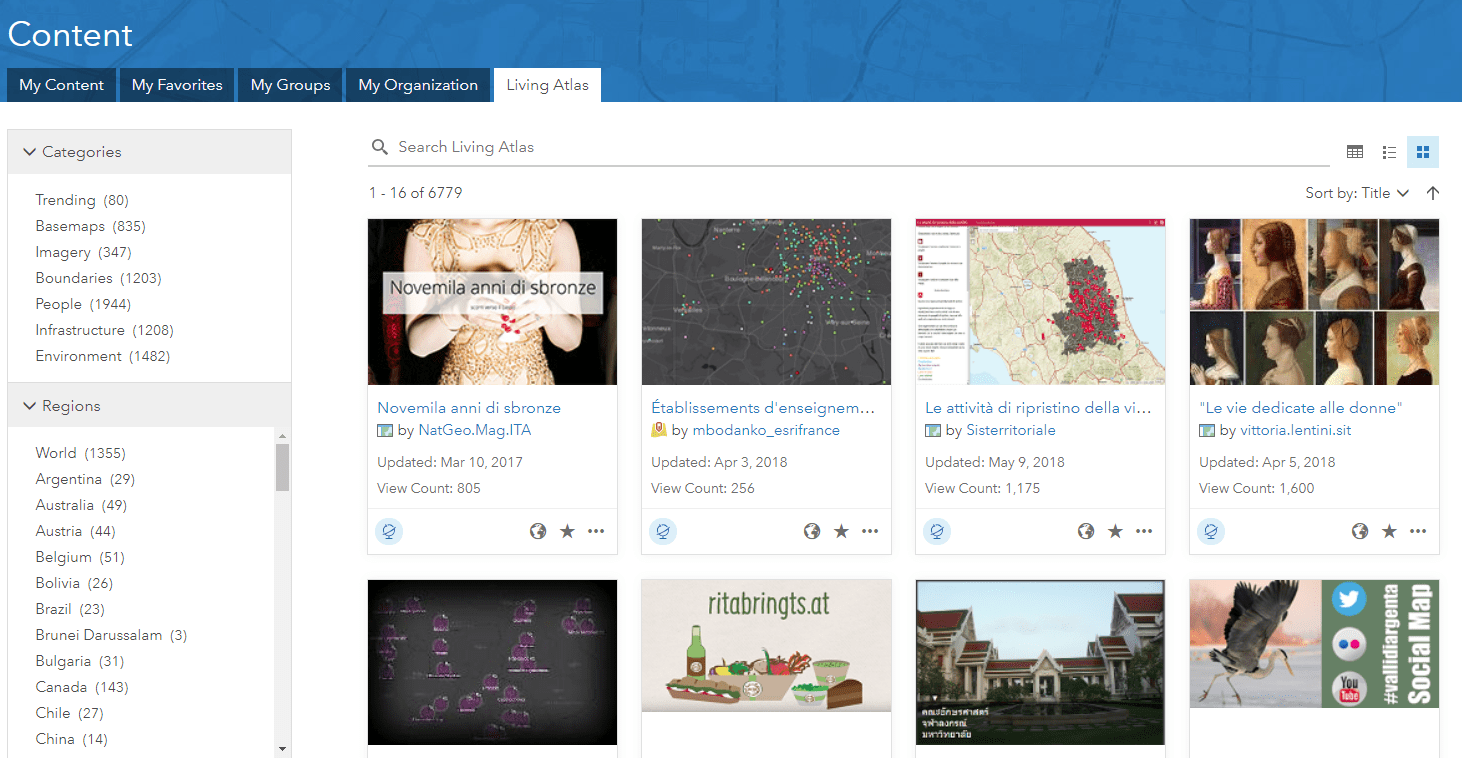Open more options for Le vie dedicate alle donne
1462x758 pixels.
(x=1418, y=531)
